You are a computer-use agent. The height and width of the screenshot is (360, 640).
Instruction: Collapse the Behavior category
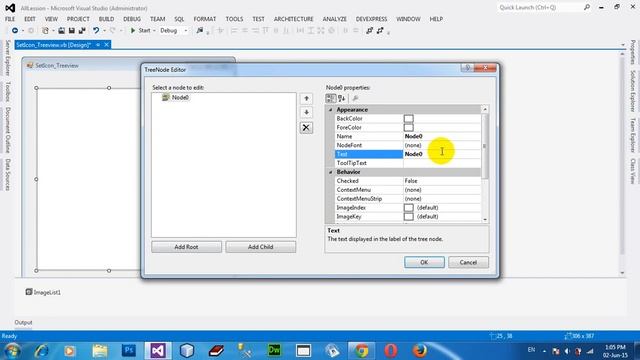[x=331, y=172]
